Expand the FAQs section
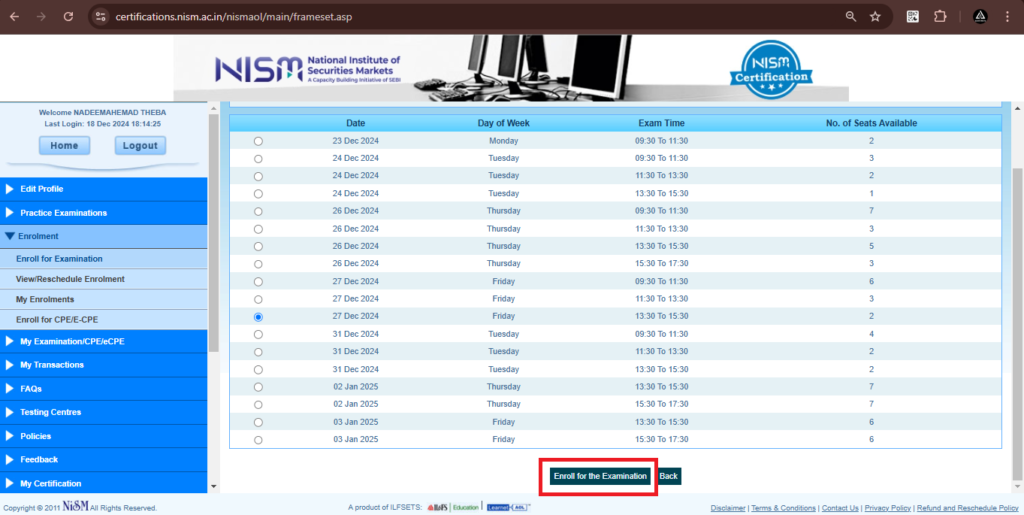 click(x=104, y=388)
